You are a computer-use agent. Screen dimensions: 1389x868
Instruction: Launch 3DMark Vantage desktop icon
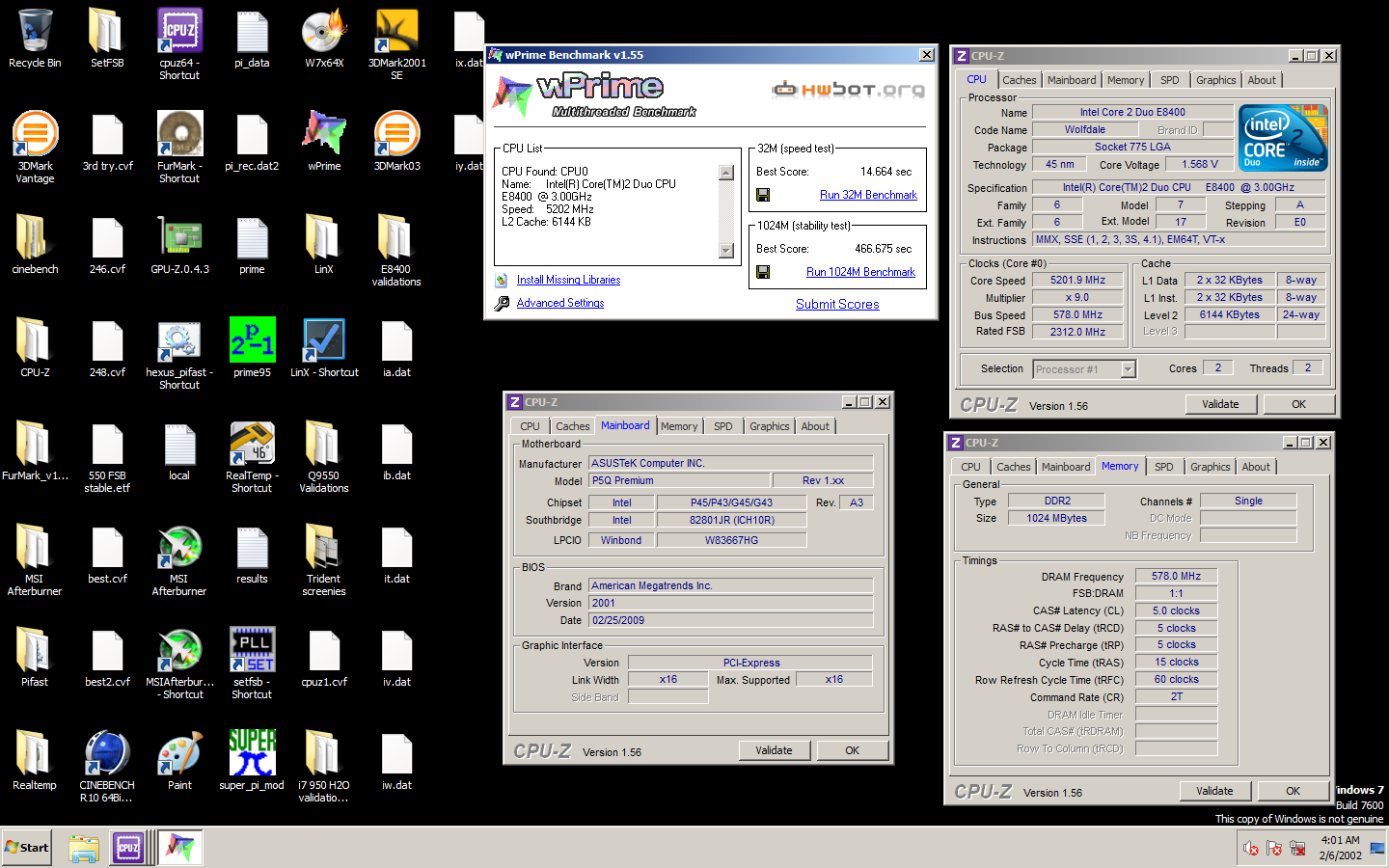(x=35, y=148)
